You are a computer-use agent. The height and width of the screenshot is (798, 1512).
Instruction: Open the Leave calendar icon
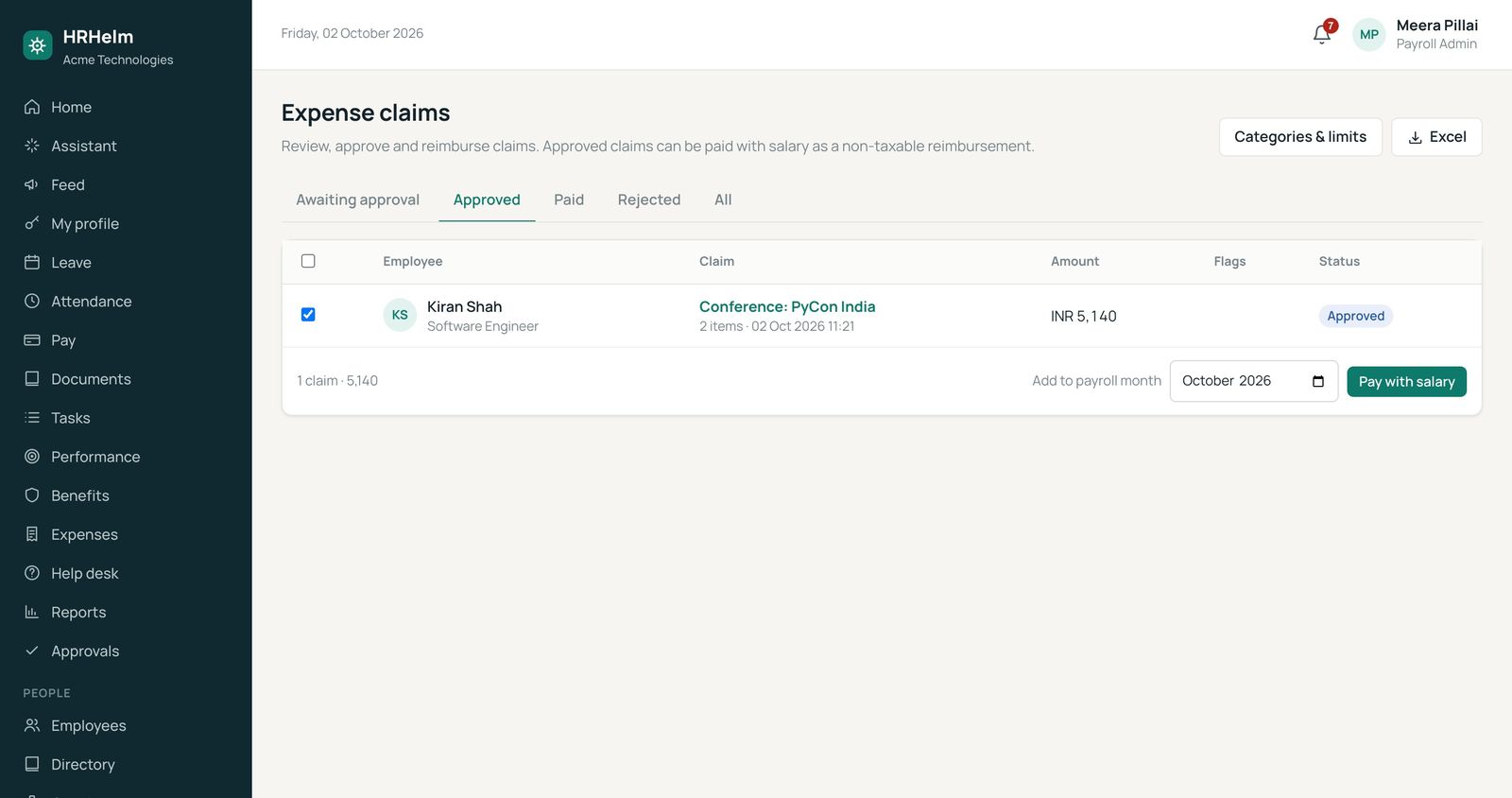point(32,262)
